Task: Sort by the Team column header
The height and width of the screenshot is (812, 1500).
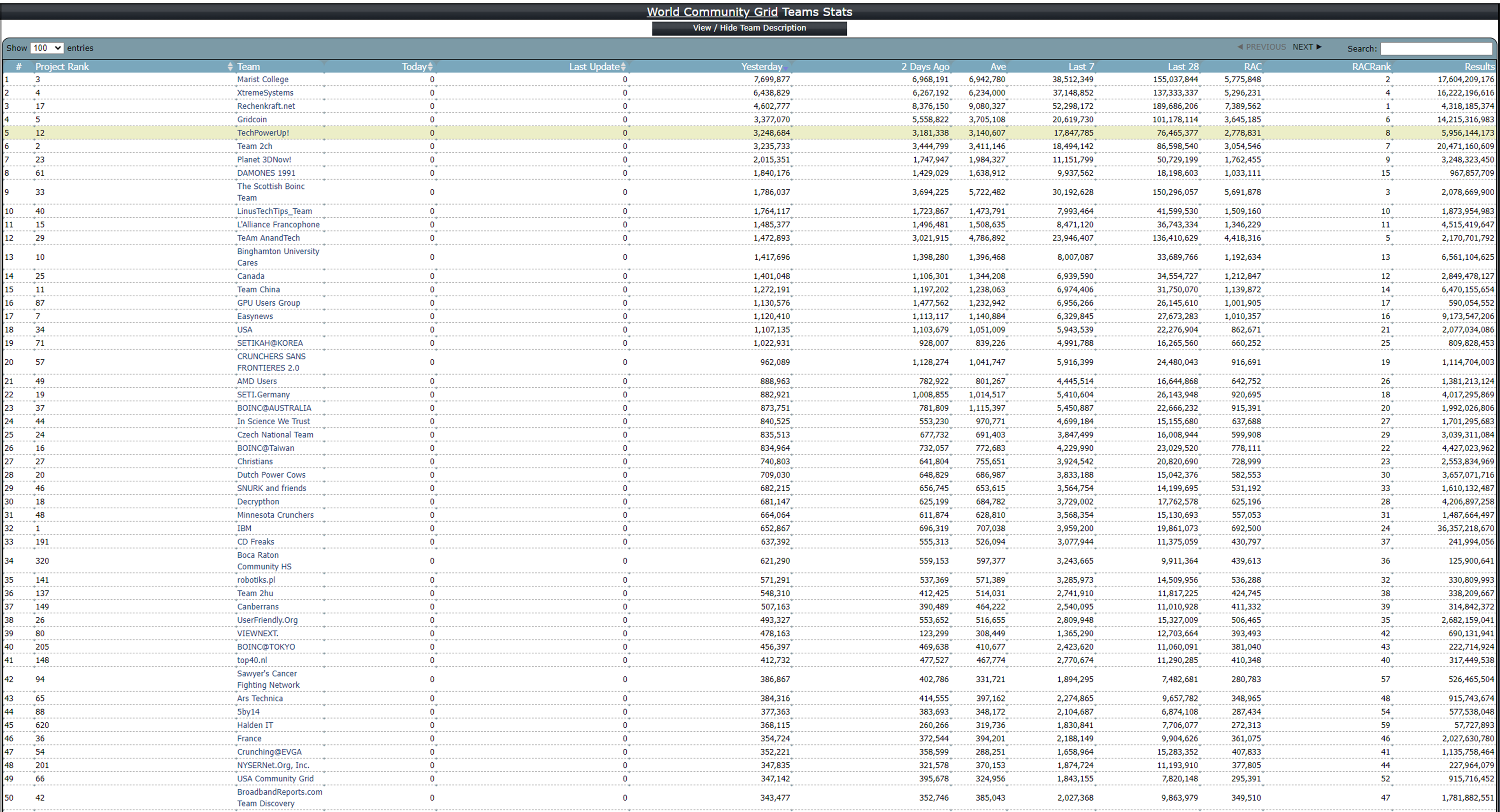Action: 248,66
